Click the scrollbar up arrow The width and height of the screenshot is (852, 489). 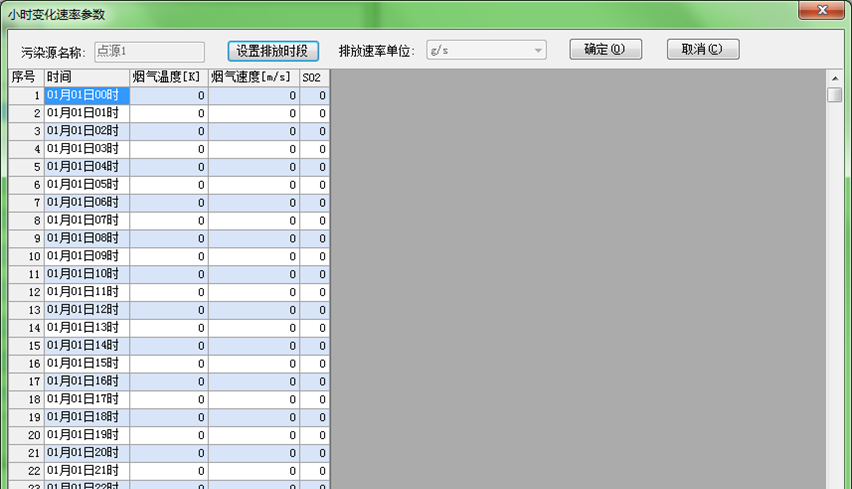coord(834,77)
